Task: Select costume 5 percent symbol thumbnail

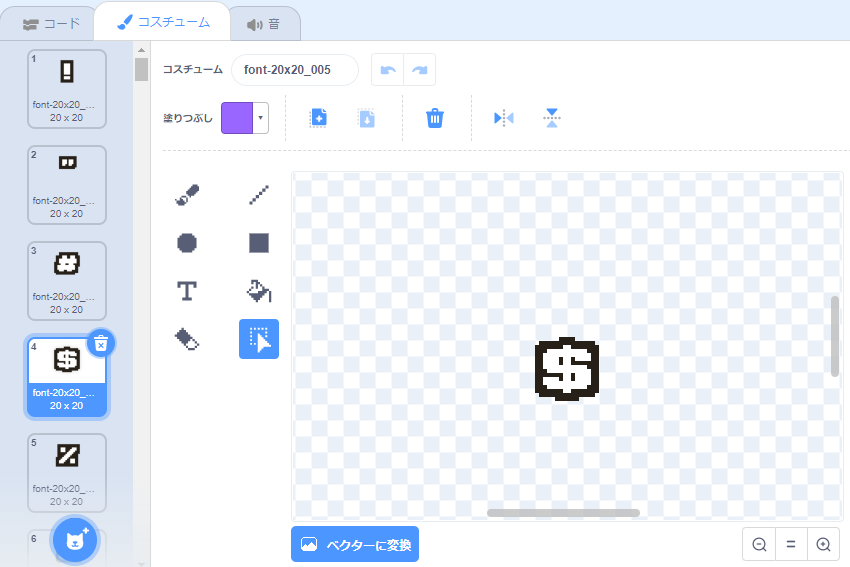Action: pyautogui.click(x=67, y=473)
